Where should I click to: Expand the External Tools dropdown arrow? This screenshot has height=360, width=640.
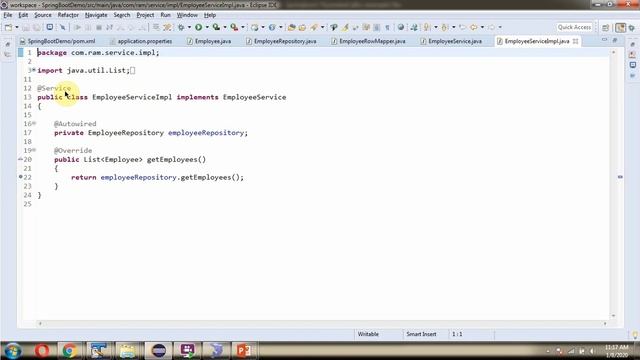(x=243, y=27)
